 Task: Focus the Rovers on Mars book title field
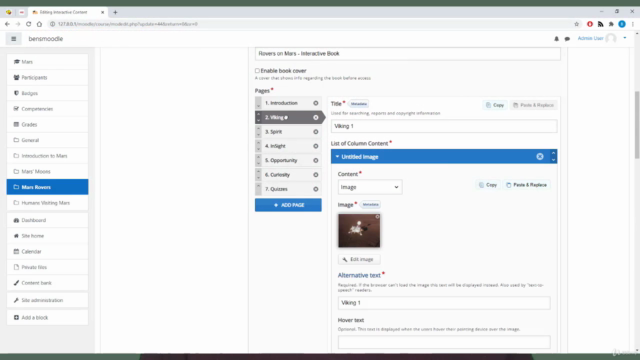pyautogui.click(x=407, y=53)
